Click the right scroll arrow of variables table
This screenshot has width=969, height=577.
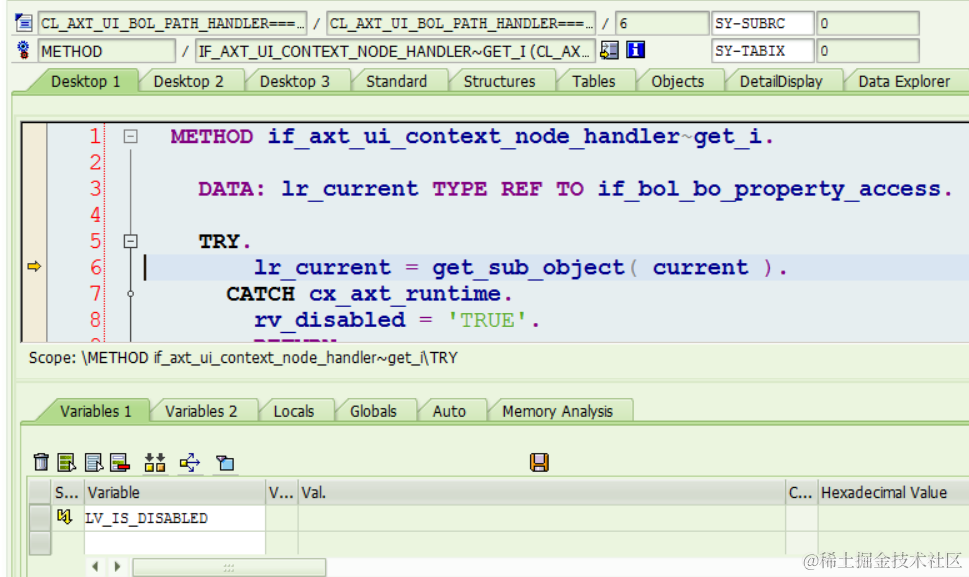[x=117, y=566]
